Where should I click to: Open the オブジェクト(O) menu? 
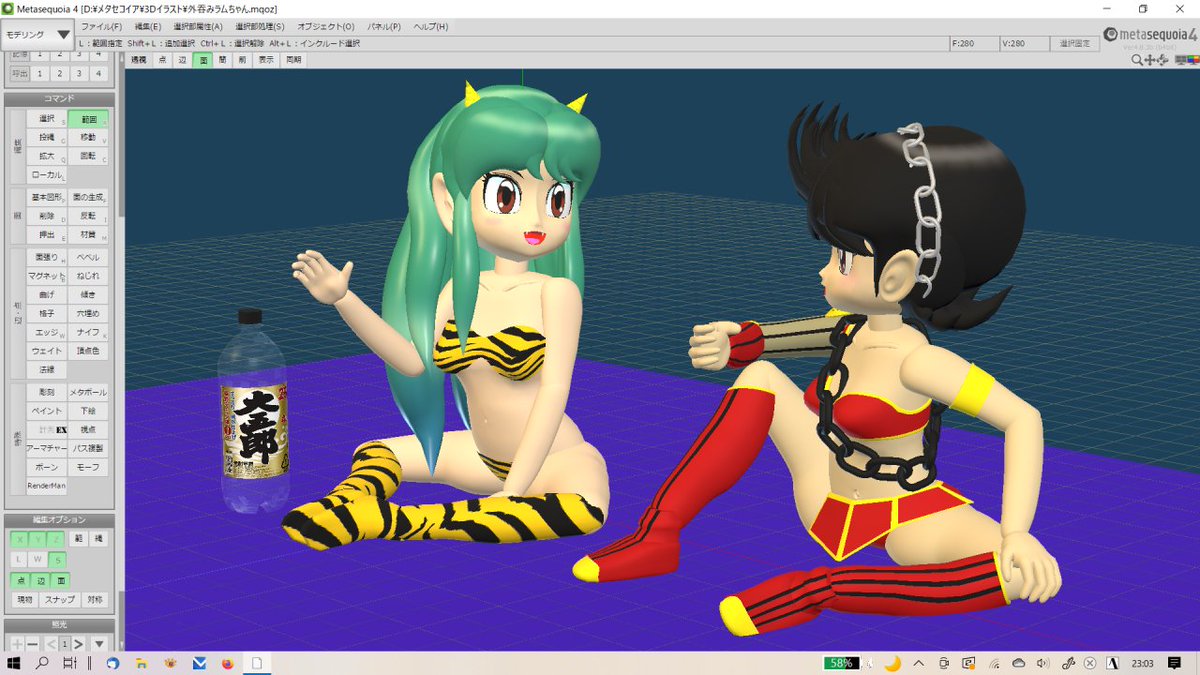tap(326, 26)
